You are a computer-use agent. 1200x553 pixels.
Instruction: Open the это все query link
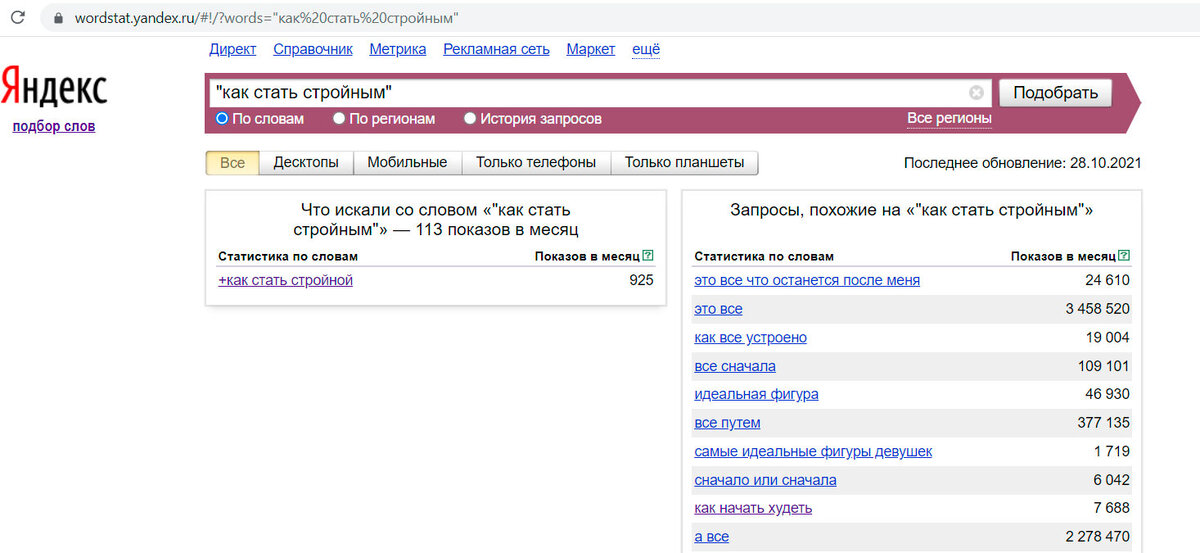[719, 309]
